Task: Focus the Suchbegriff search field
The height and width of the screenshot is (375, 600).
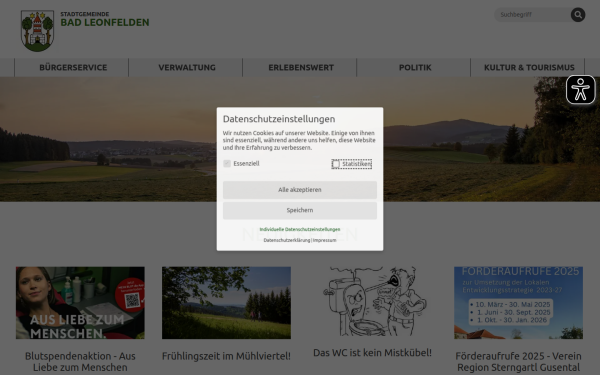Action: (533, 15)
